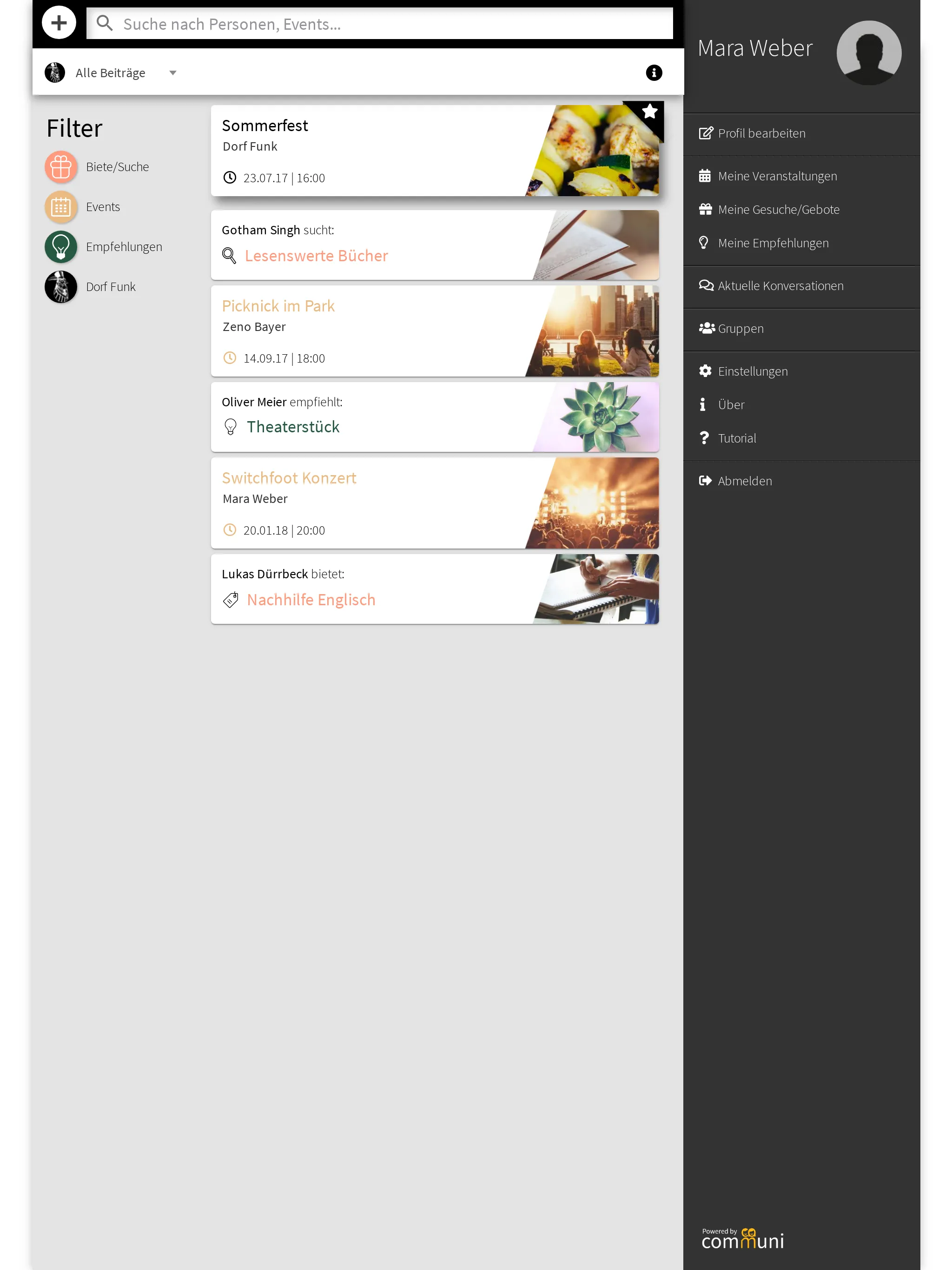Click the clock icon next to 14.09.17
The height and width of the screenshot is (1270, 952).
(230, 357)
